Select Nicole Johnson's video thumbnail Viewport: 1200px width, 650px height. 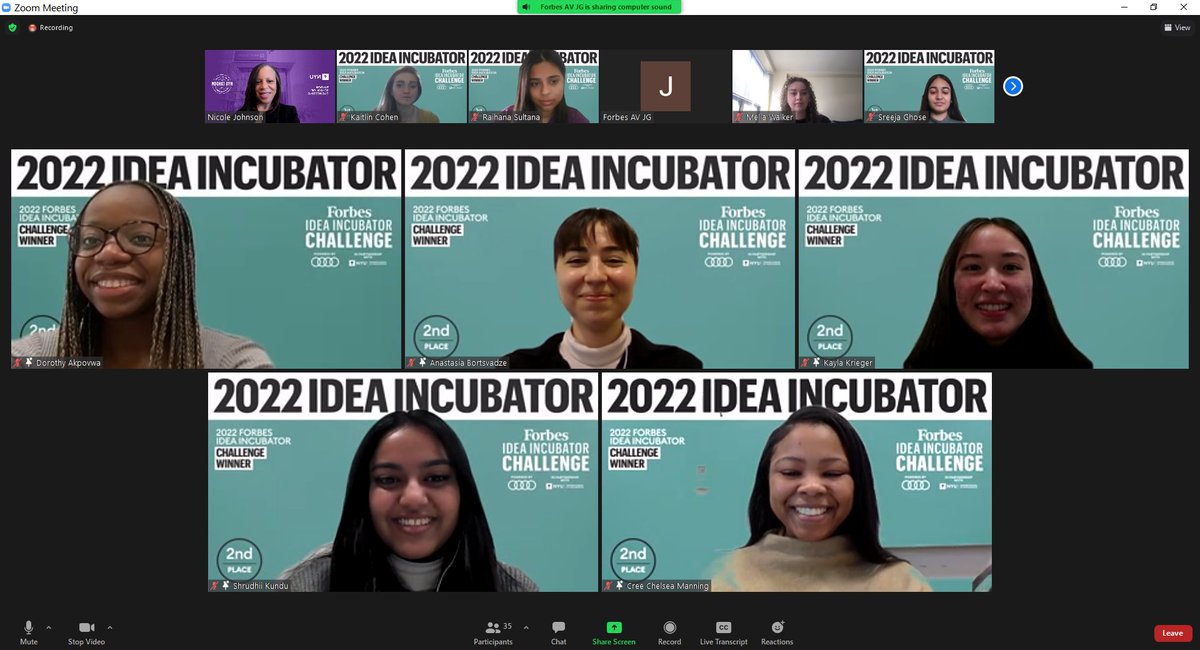click(x=270, y=86)
